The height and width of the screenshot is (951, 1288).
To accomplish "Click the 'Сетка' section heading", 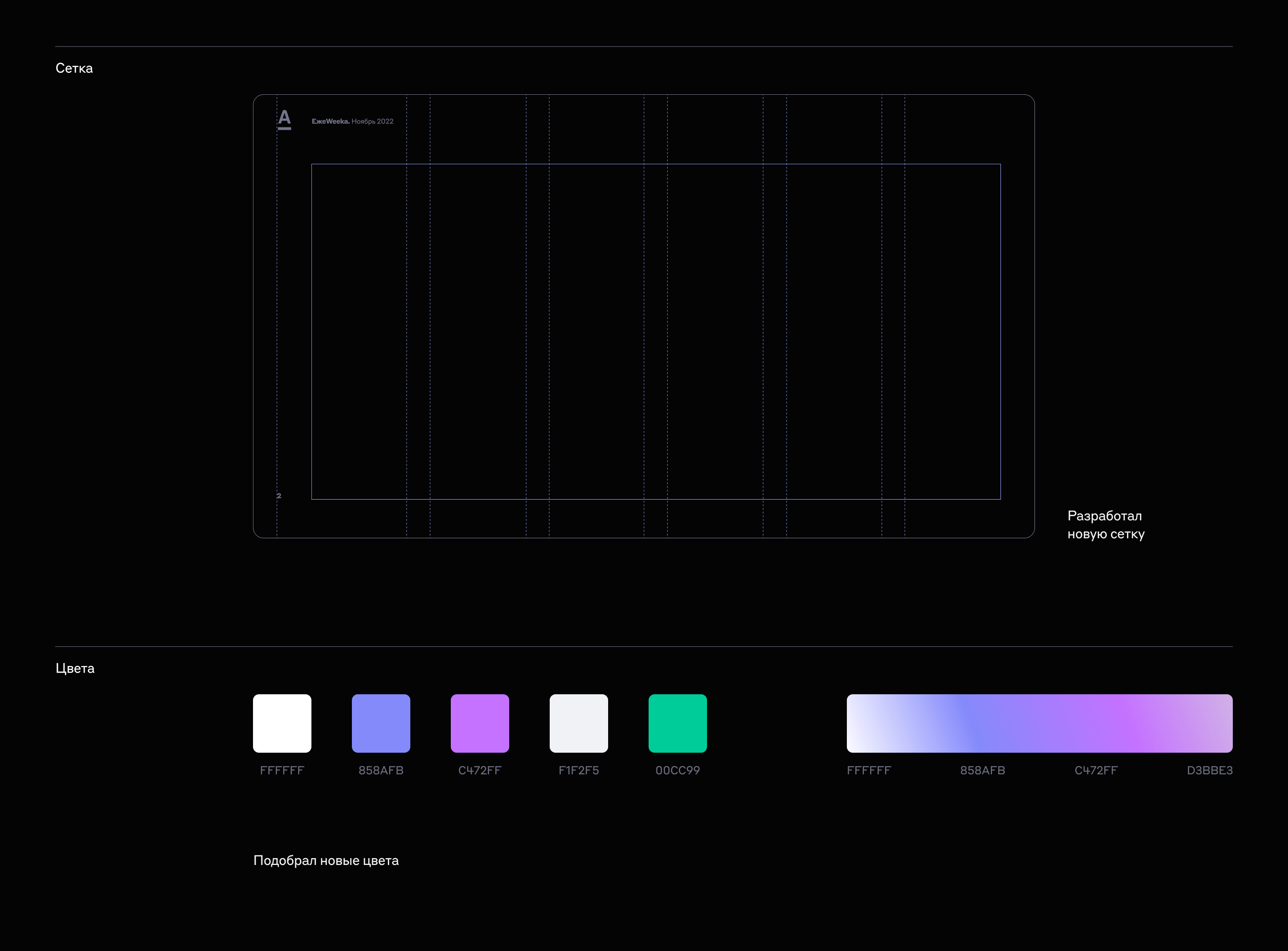I will pos(74,69).
